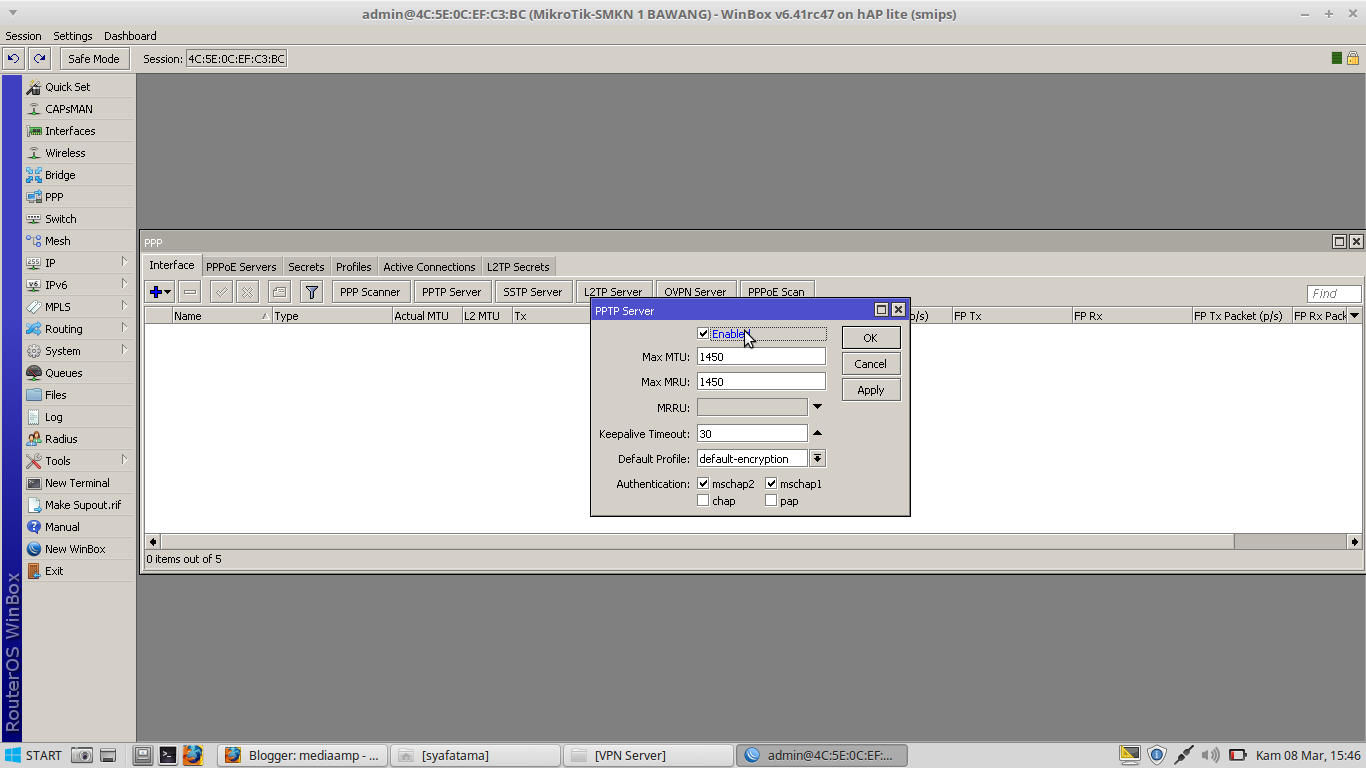Open the router Log
1366x768 pixels.
pos(79,417)
